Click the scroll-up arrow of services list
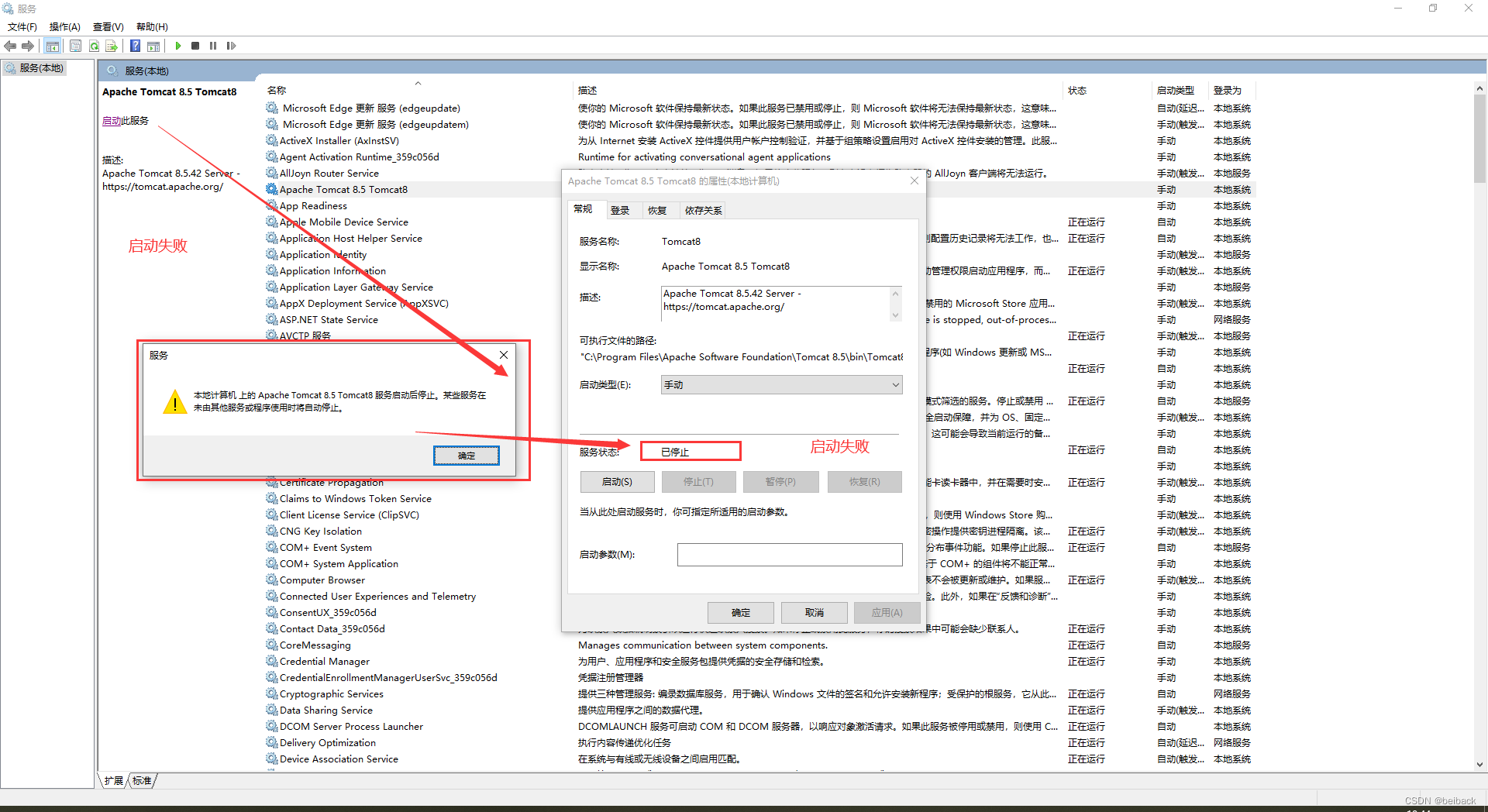 point(1479,89)
